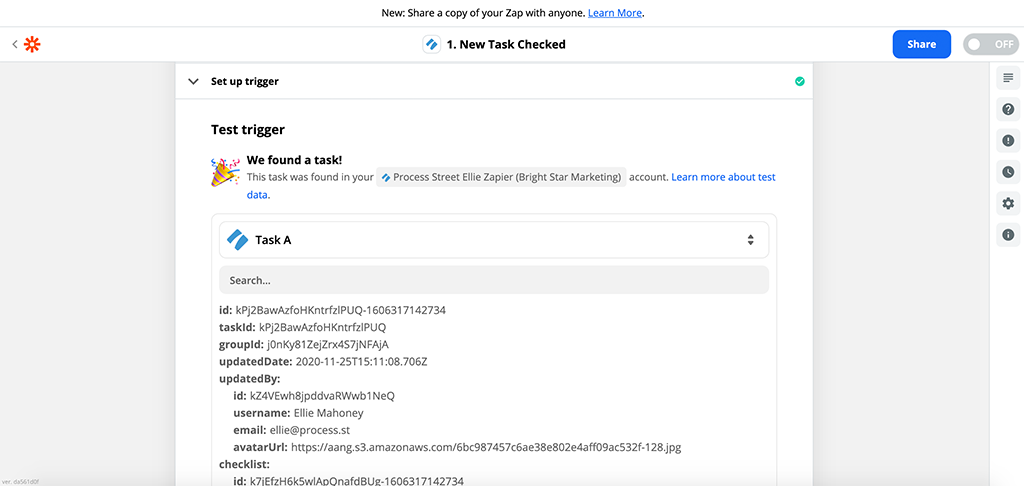
Task: Open the history clock icon
Action: pos(1008,172)
